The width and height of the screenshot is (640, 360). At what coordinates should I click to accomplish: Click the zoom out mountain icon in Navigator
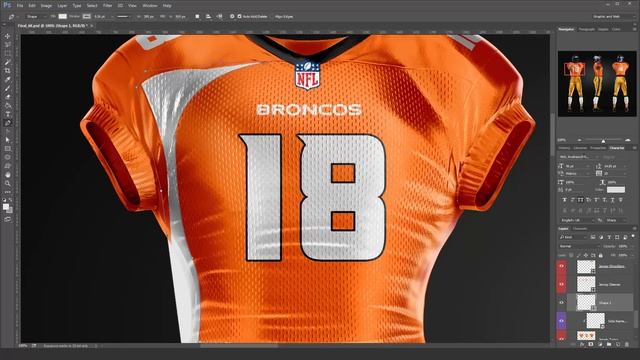tap(579, 140)
